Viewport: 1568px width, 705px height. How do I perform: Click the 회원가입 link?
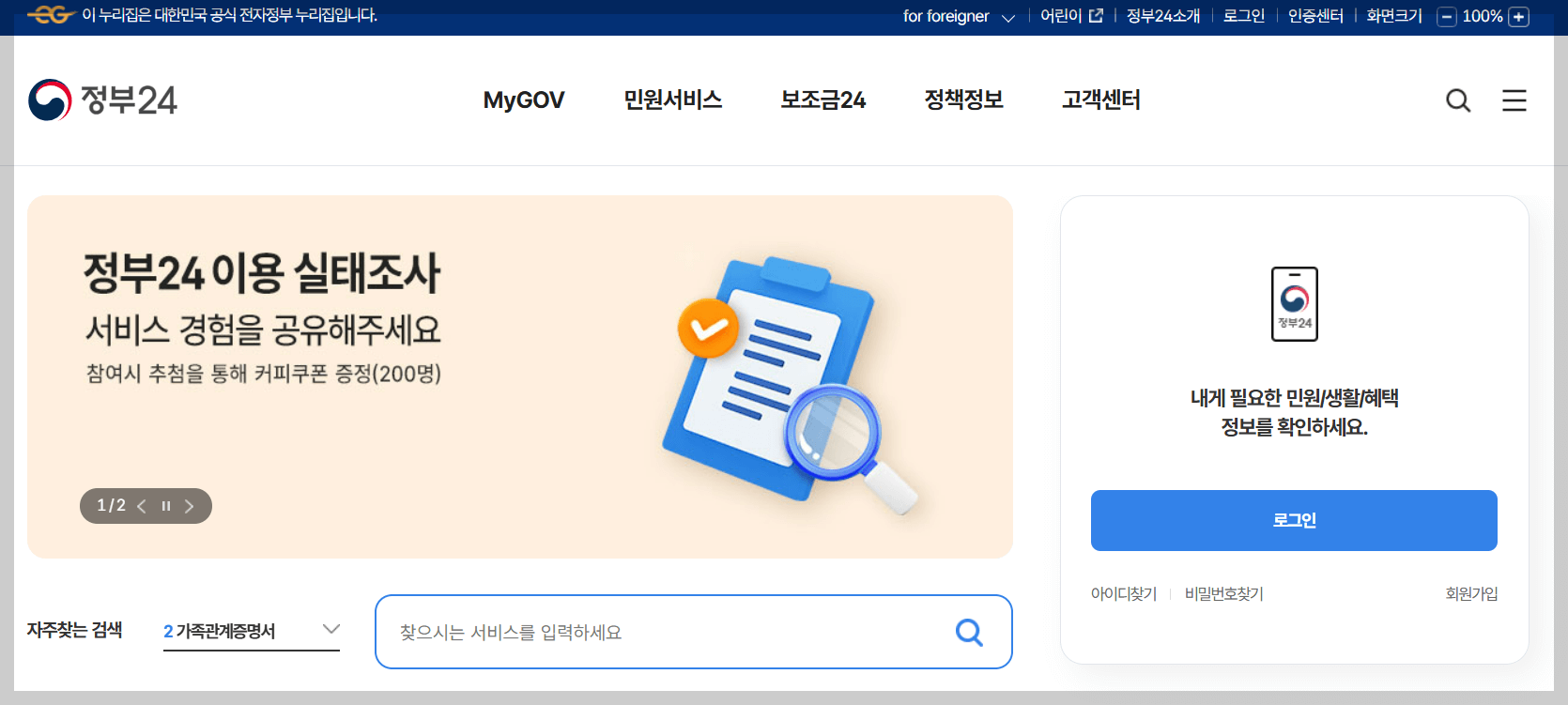click(x=1471, y=594)
